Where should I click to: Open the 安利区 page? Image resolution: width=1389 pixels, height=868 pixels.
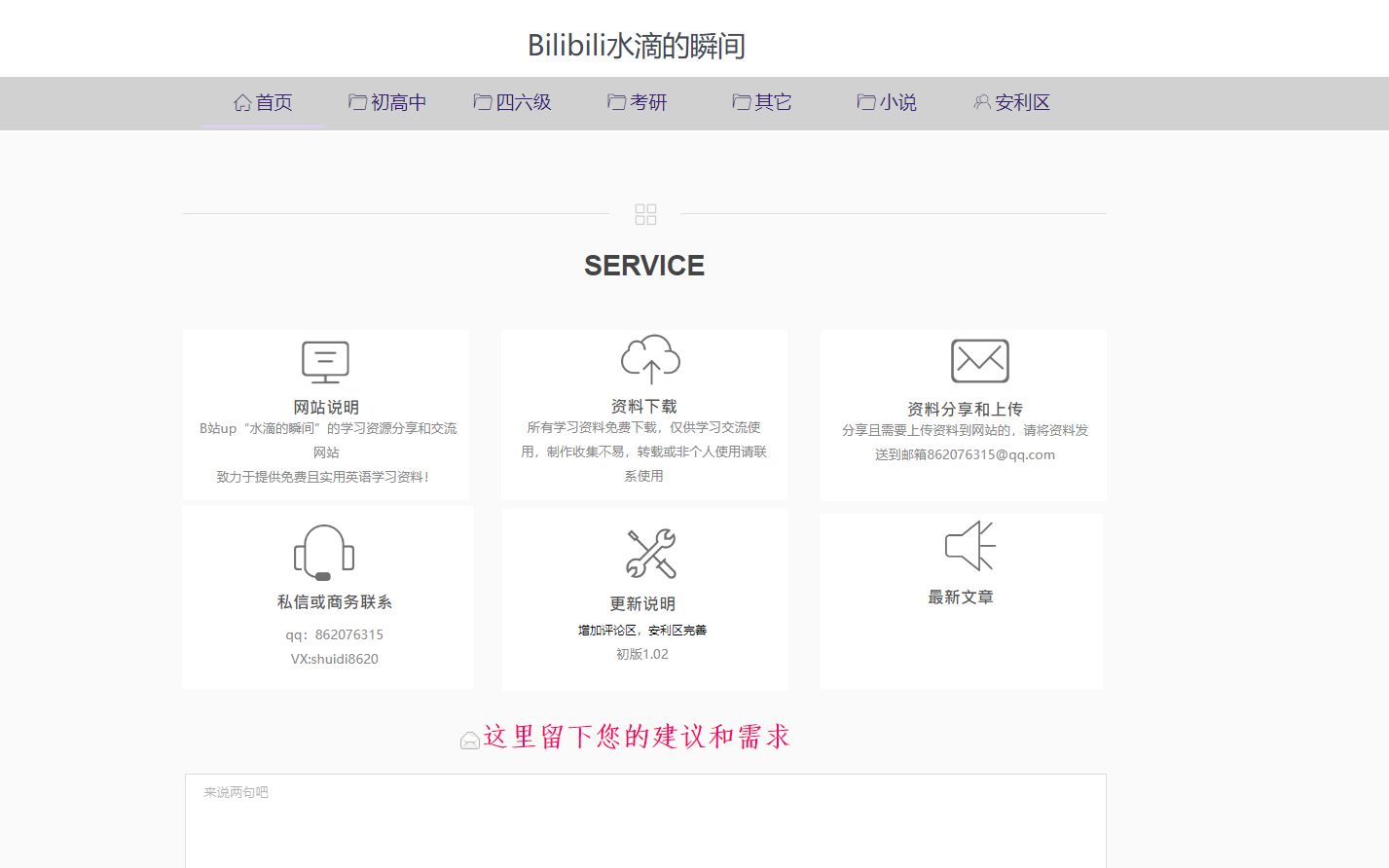pos(1012,102)
